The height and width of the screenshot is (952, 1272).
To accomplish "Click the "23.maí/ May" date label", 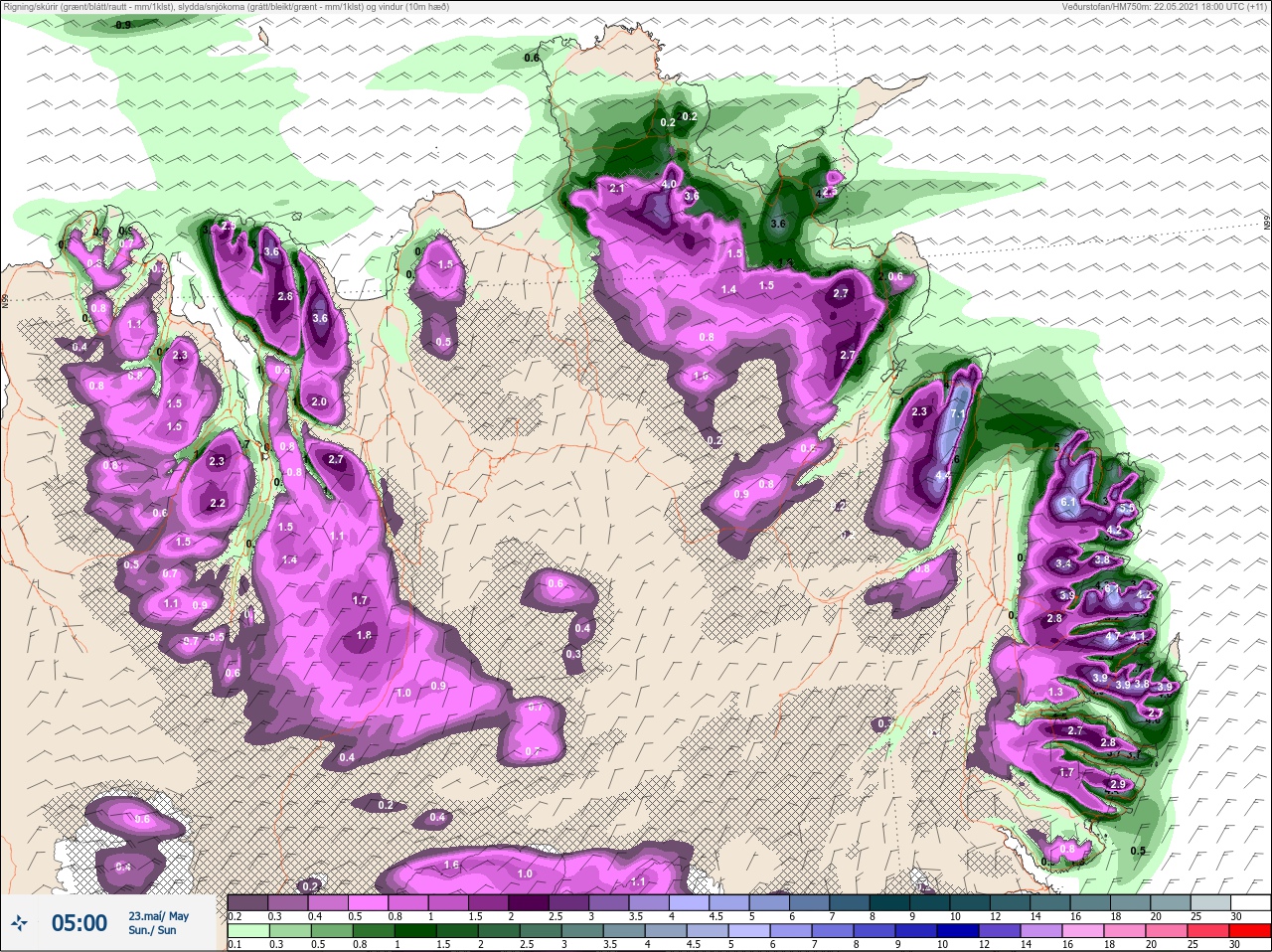I will tap(158, 916).
